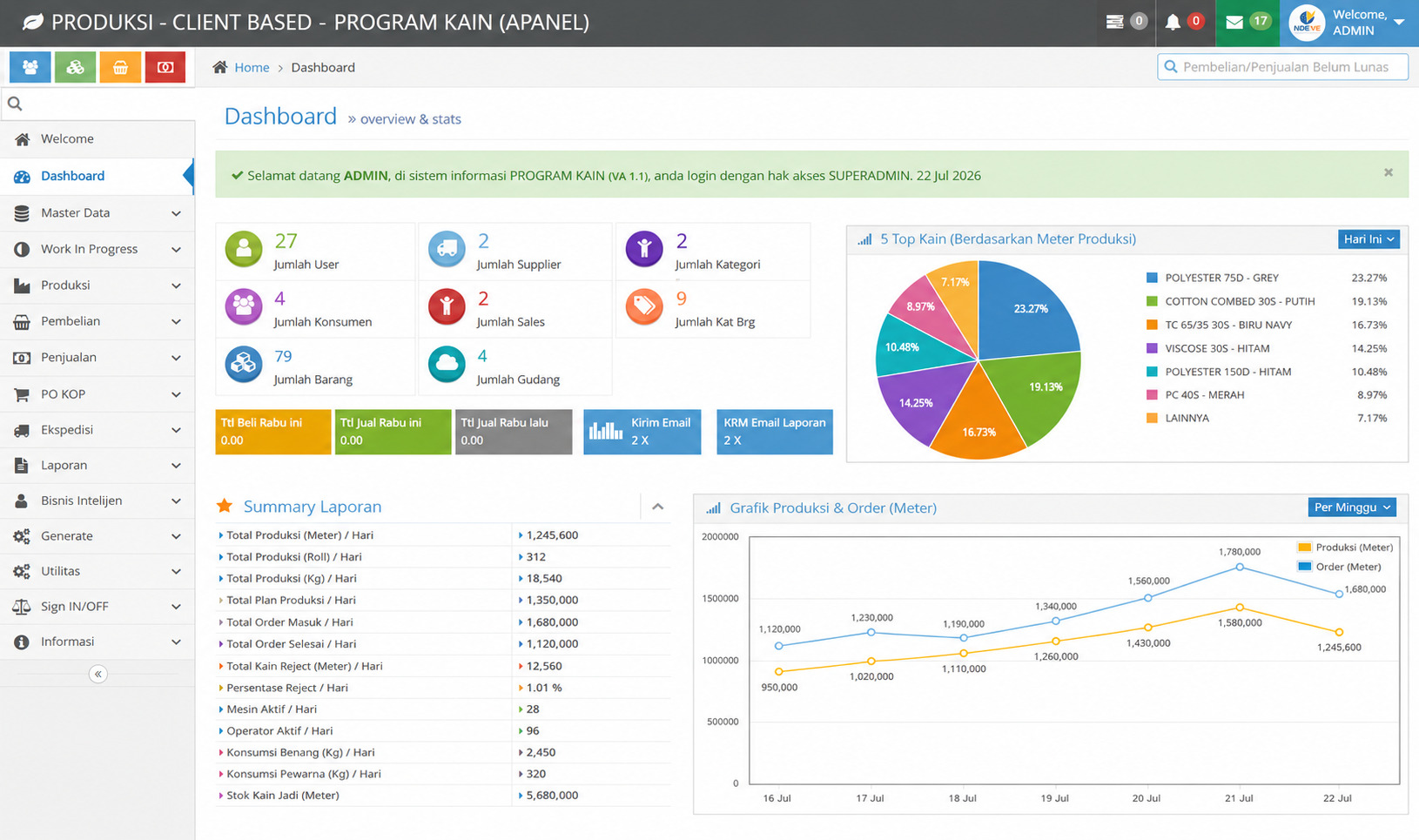Open the envelope messages icon
This screenshot has width=1419, height=840.
[x=1234, y=22]
